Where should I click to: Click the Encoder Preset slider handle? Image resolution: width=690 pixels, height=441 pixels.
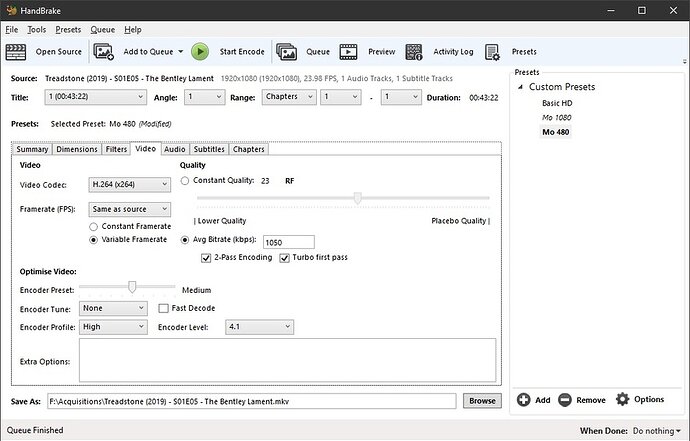[x=132, y=287]
